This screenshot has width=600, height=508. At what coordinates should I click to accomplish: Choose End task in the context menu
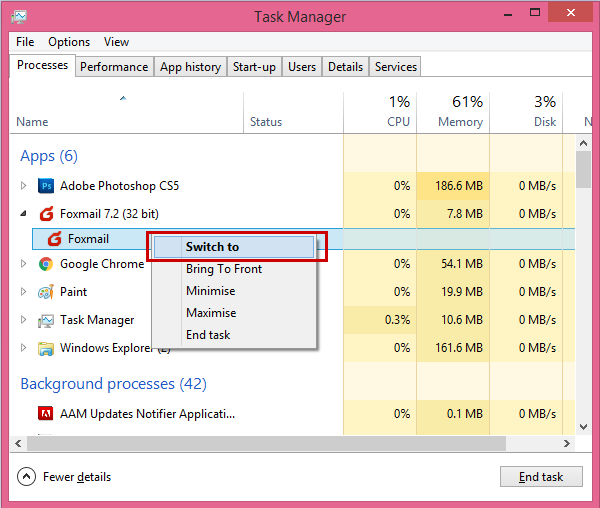[x=234, y=335]
